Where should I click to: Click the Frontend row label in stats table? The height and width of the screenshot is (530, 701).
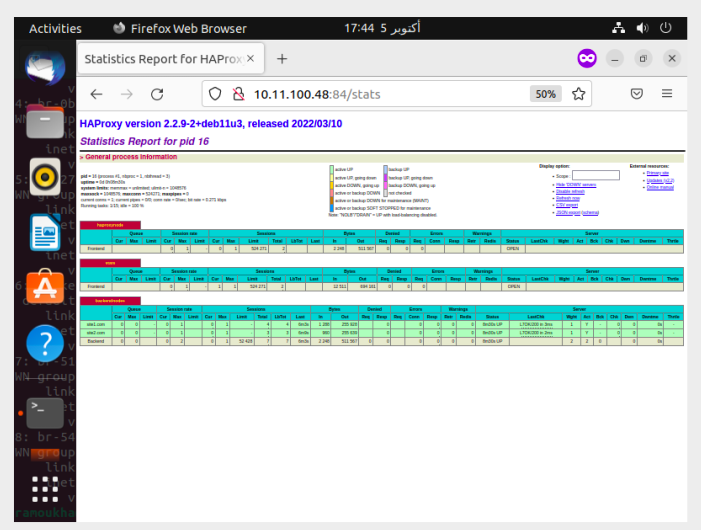(96, 286)
